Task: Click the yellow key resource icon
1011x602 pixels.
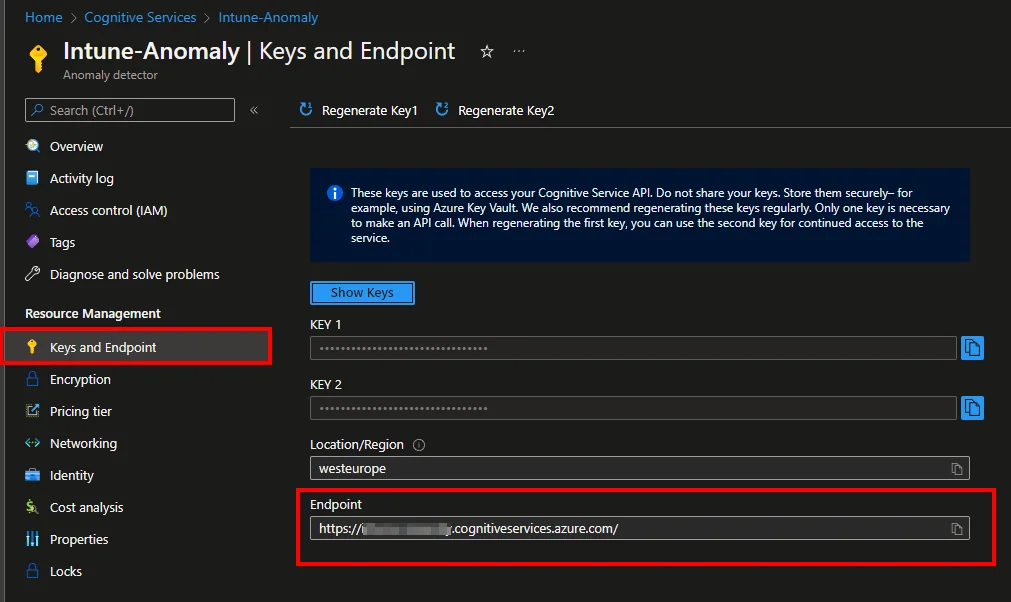Action: tap(39, 59)
